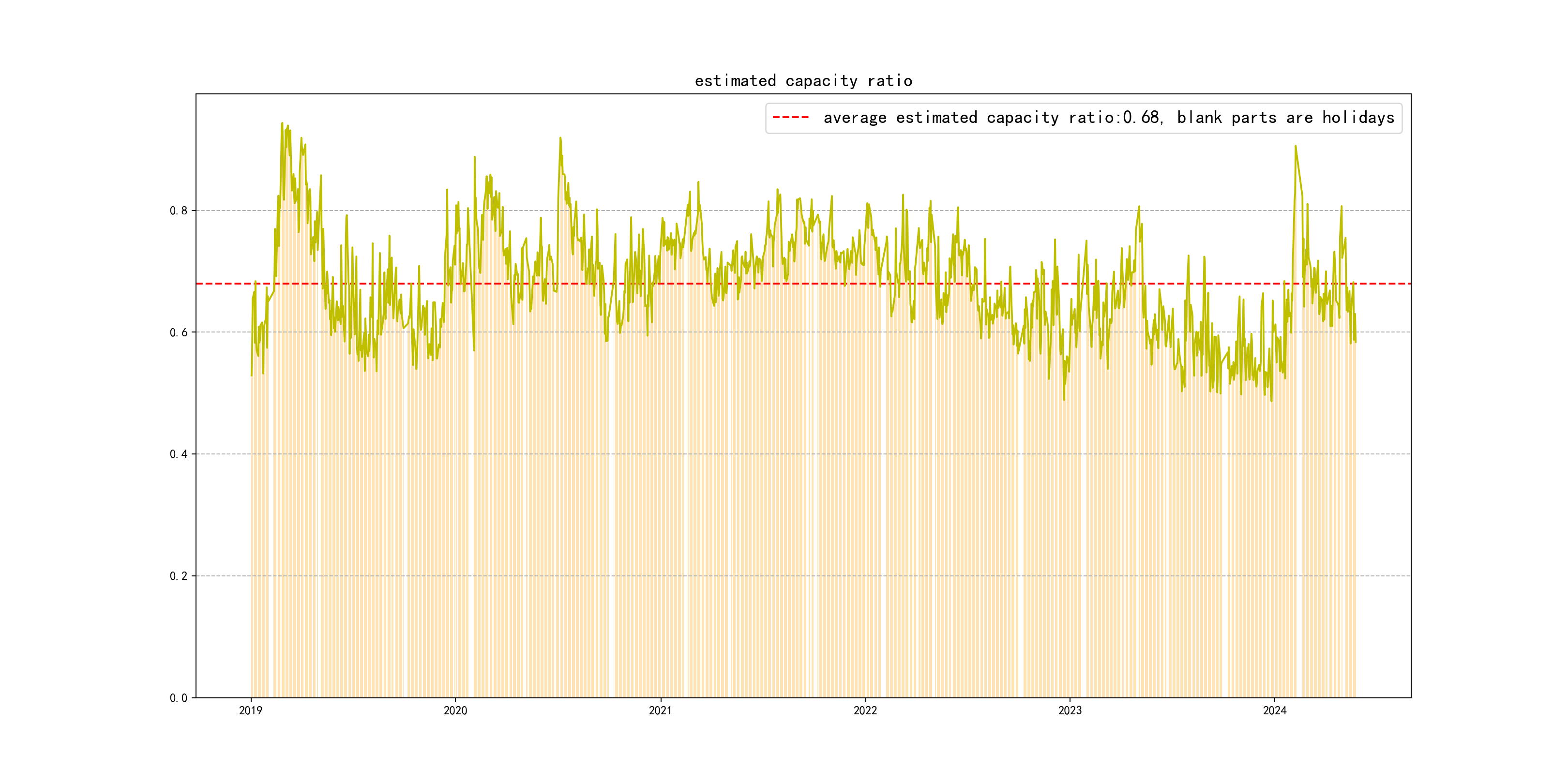Click the last data point in mid-2024
Image resolution: width=1568 pixels, height=784 pixels.
pos(1356,342)
